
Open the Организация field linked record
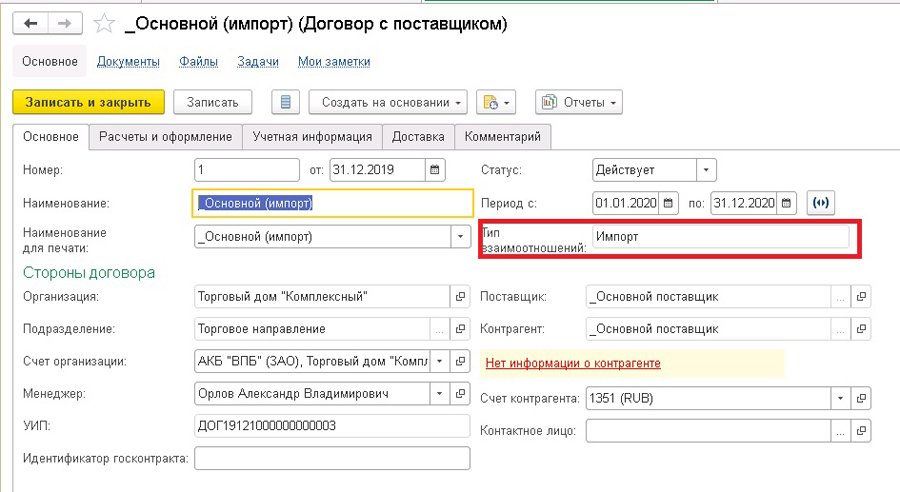[x=461, y=297]
